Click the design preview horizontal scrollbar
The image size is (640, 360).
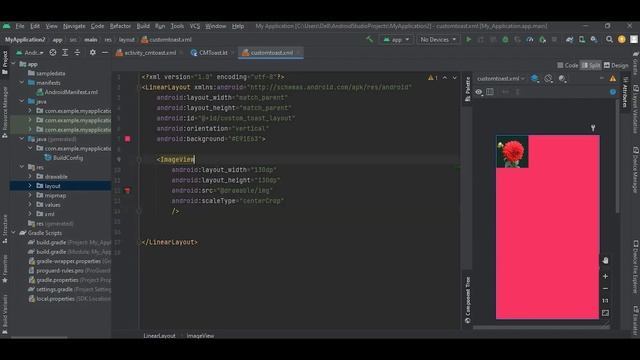pos(541,327)
